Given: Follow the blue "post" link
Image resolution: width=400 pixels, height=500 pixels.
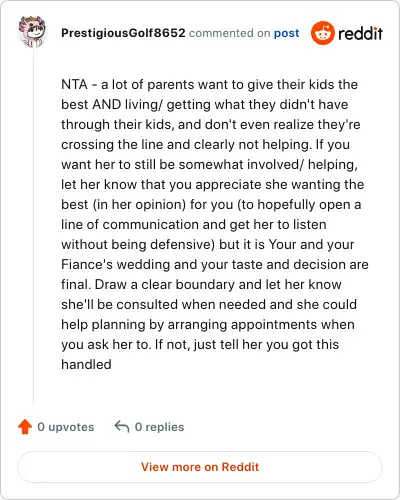Looking at the screenshot, I should pyautogui.click(x=286, y=33).
